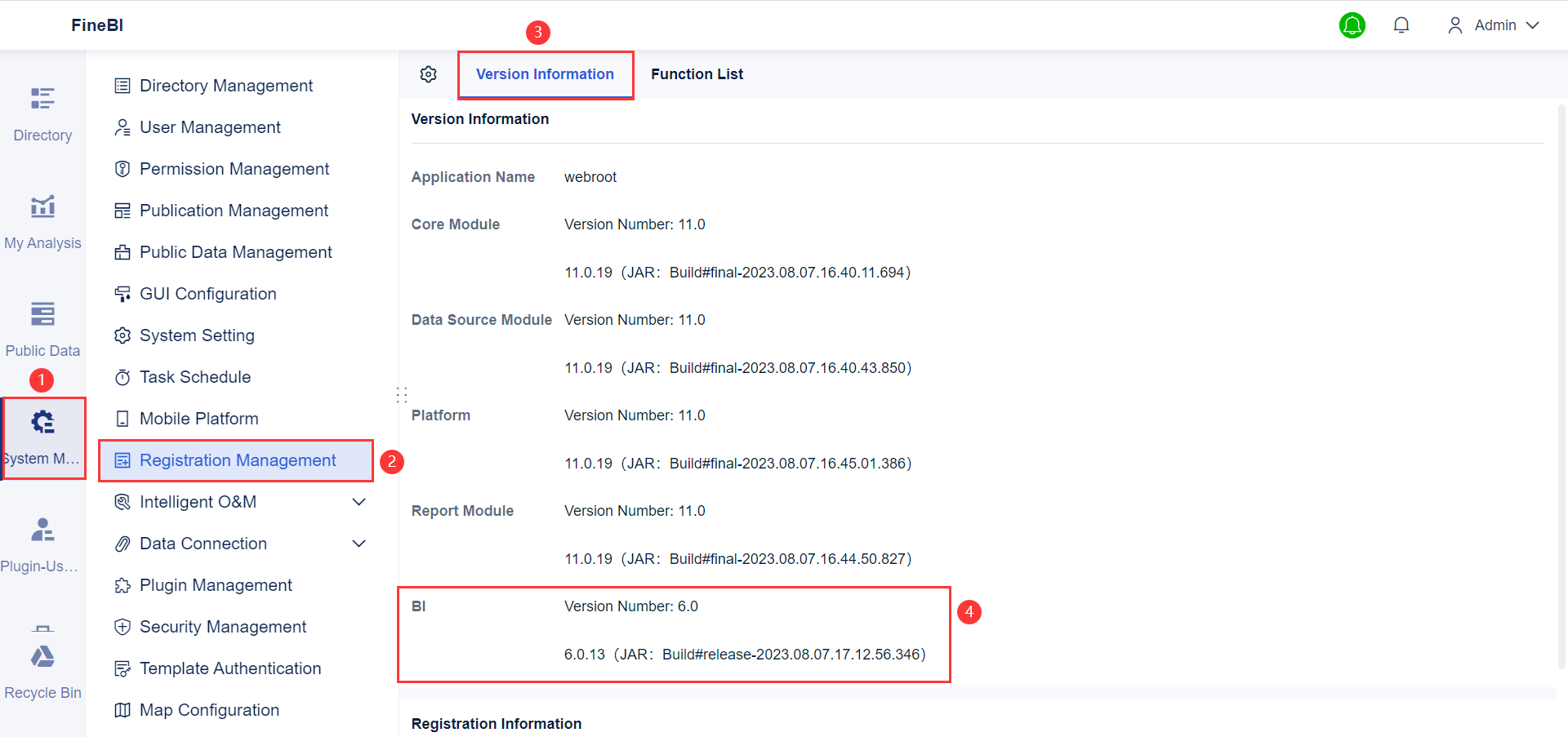The height and width of the screenshot is (737, 1568).
Task: Click the Task Schedule clock icon
Action: pos(122,376)
